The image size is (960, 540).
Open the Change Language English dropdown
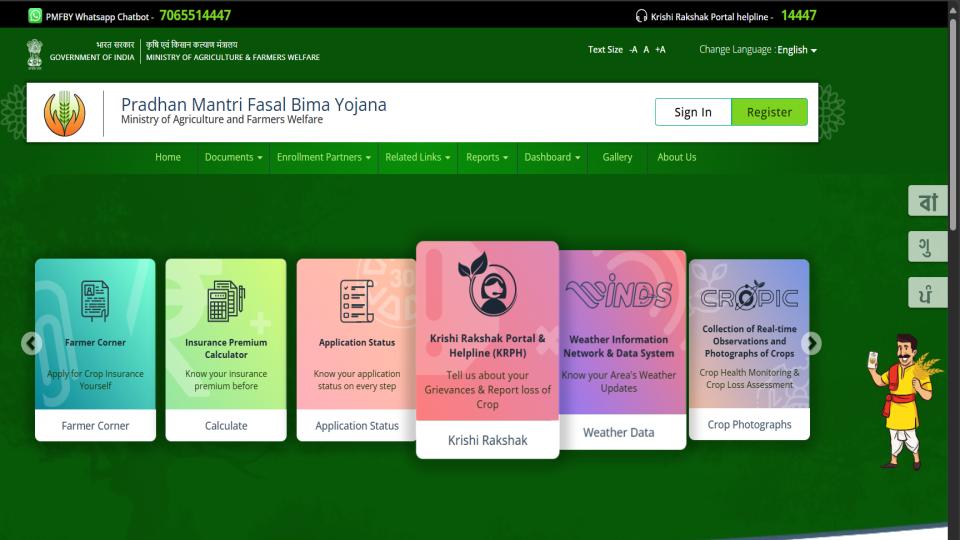[x=797, y=50]
